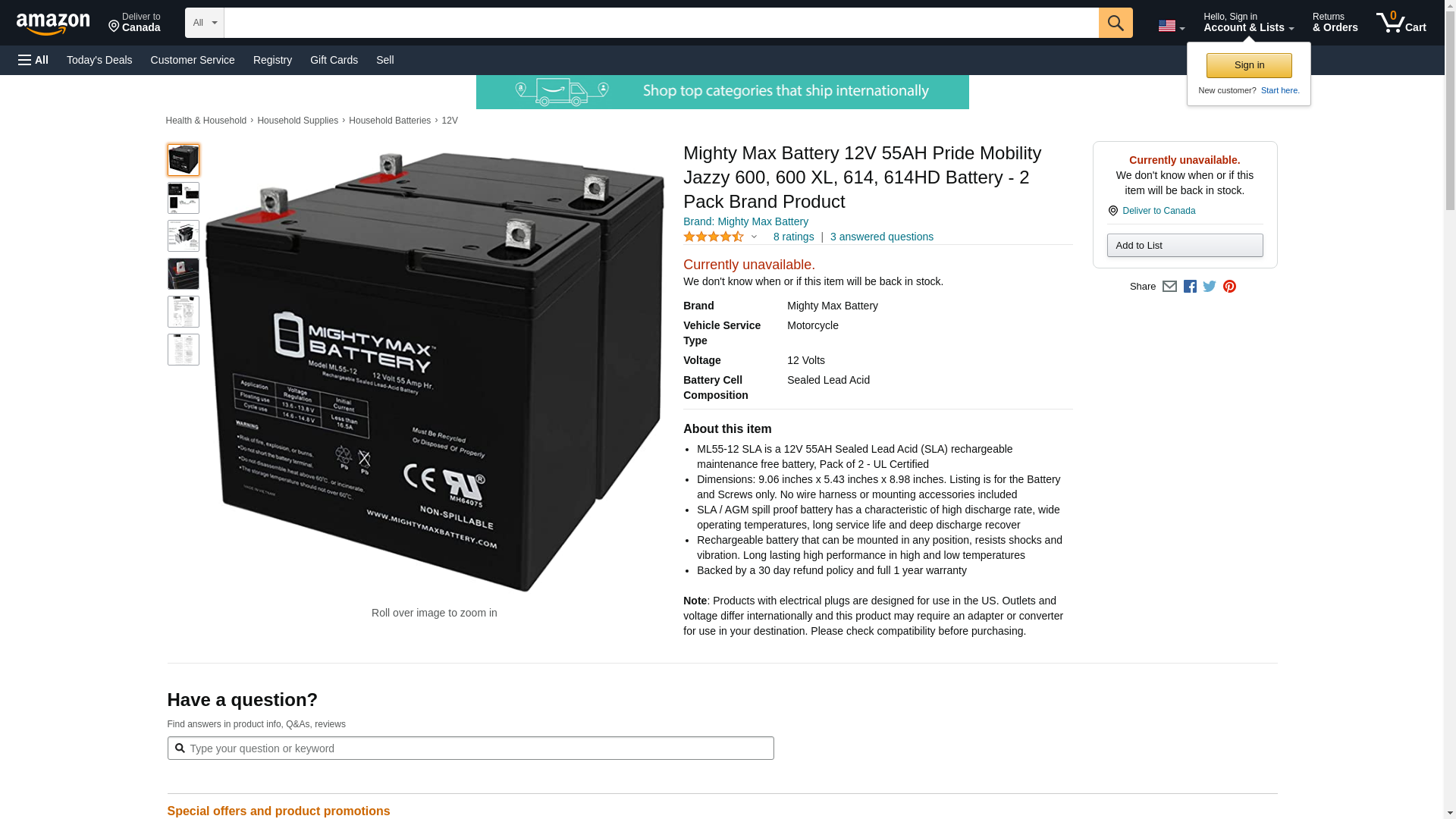
Task: Share via Facebook icon
Action: [x=1190, y=287]
